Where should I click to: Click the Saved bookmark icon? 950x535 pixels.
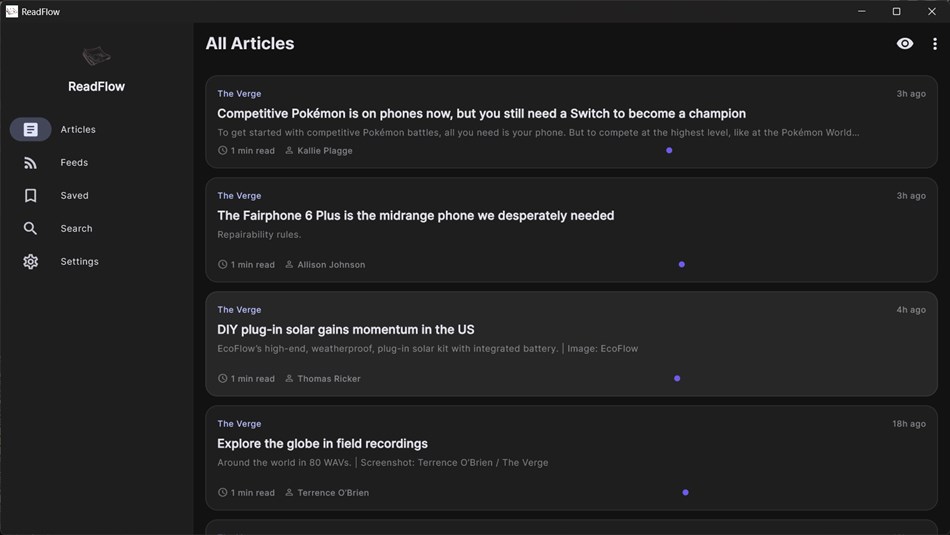(x=30, y=196)
